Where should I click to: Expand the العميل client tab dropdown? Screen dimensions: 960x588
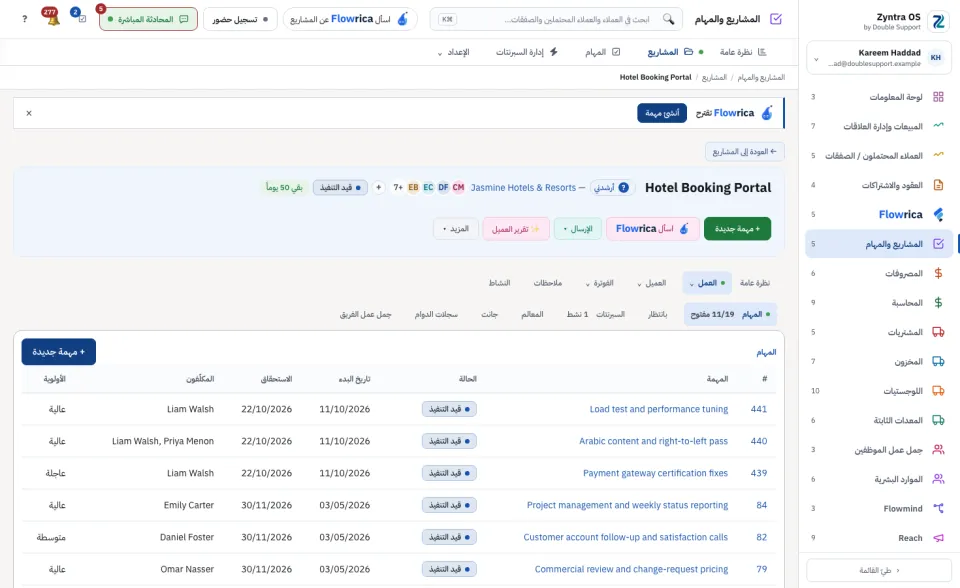click(x=651, y=283)
